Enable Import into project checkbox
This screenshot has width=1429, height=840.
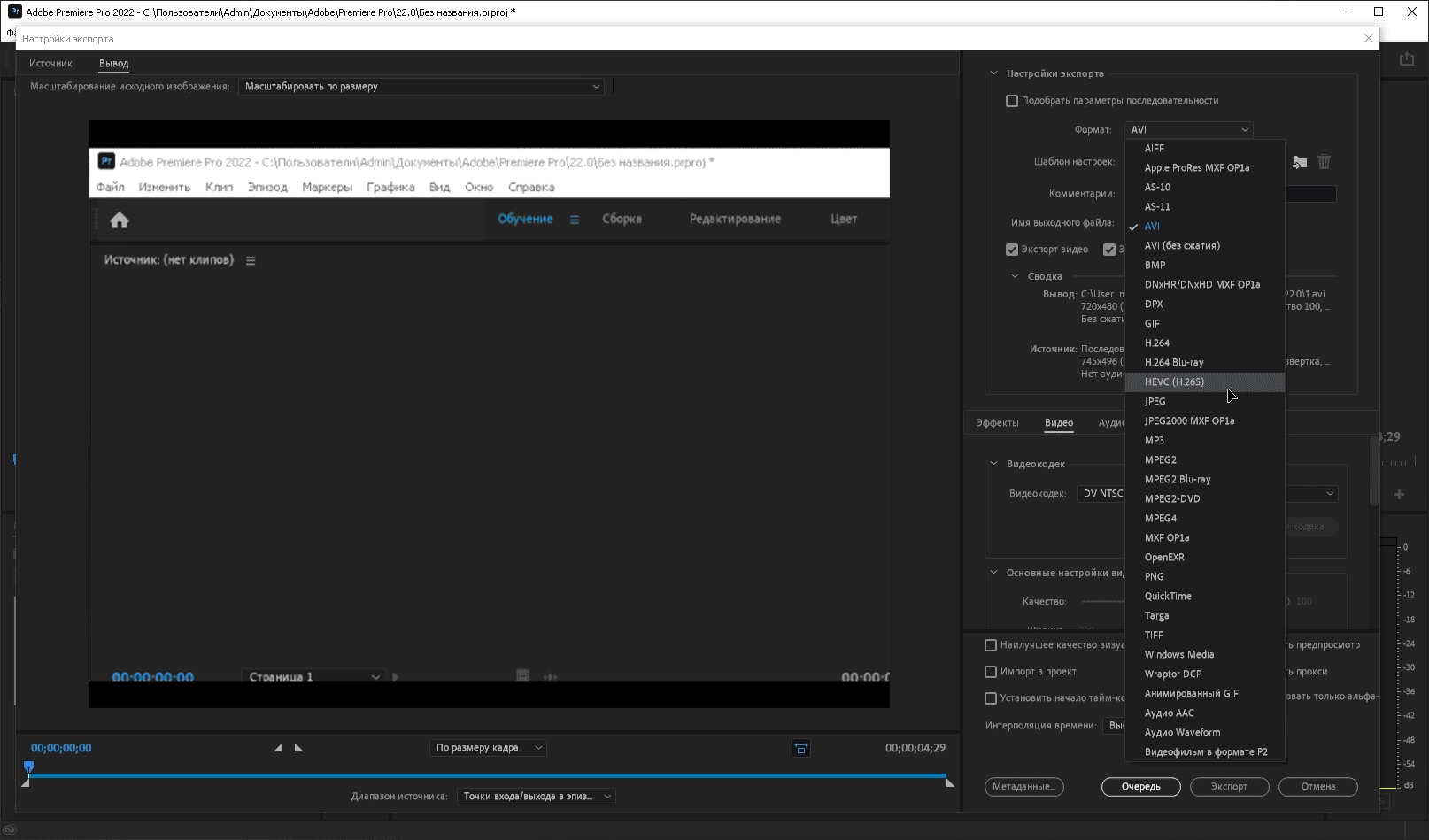pyautogui.click(x=991, y=672)
